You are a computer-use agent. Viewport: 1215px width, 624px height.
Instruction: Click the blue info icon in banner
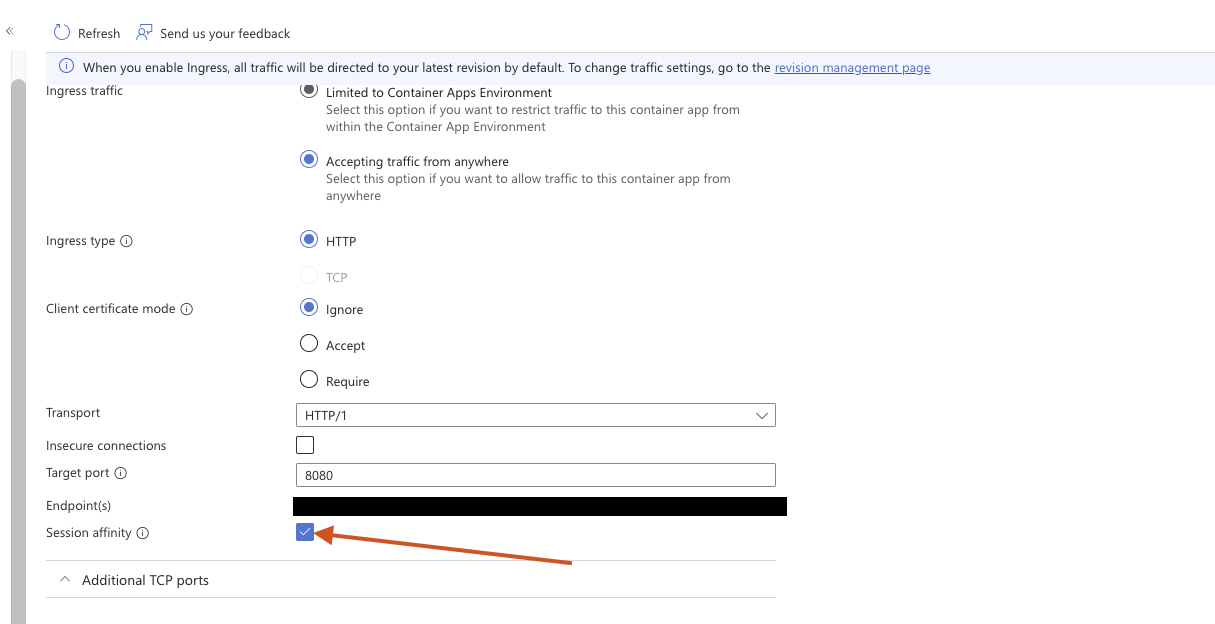(x=66, y=67)
